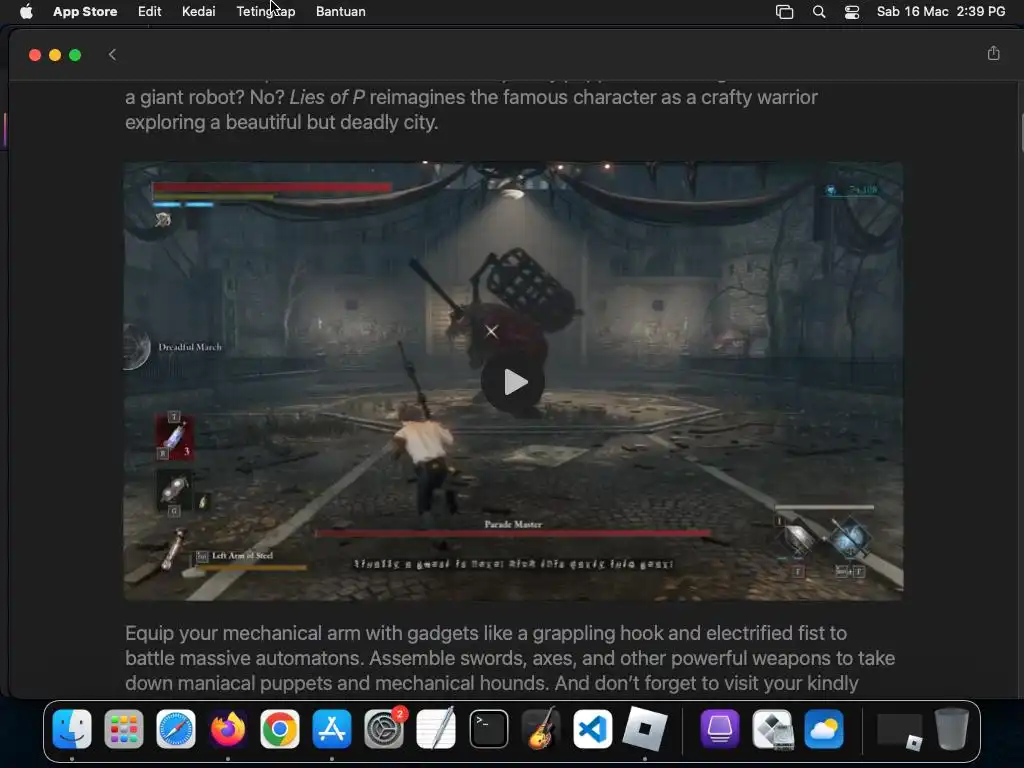Open the Kedai menu
This screenshot has height=768, width=1024.
point(199,12)
